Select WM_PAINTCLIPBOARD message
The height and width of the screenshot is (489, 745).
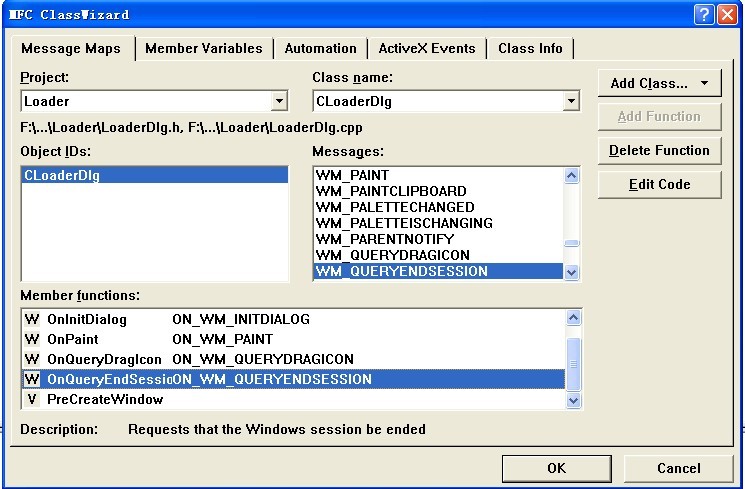[439, 192]
